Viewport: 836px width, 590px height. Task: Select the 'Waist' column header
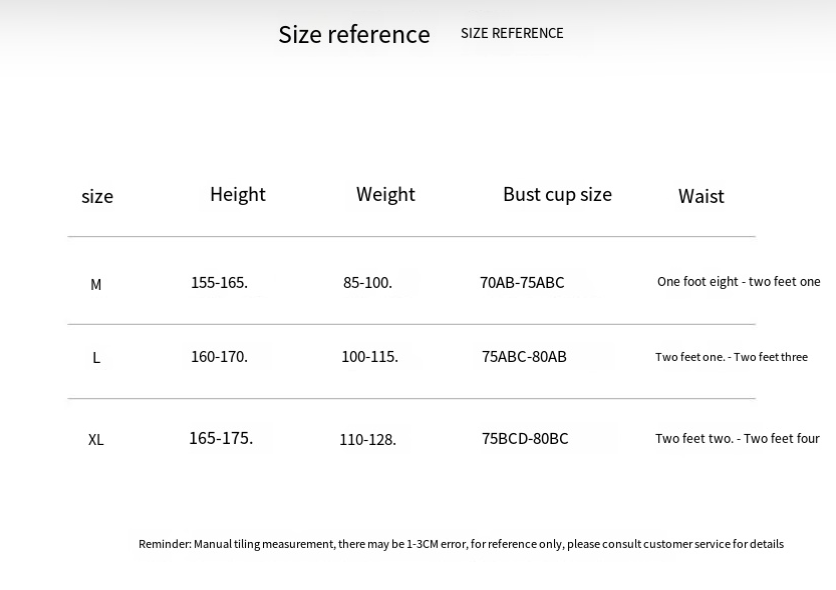click(701, 196)
